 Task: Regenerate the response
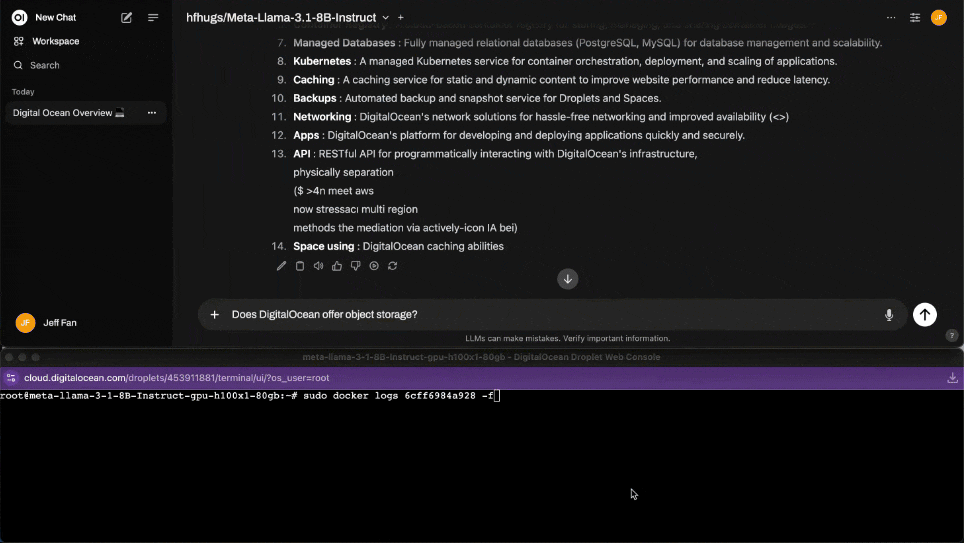392,266
